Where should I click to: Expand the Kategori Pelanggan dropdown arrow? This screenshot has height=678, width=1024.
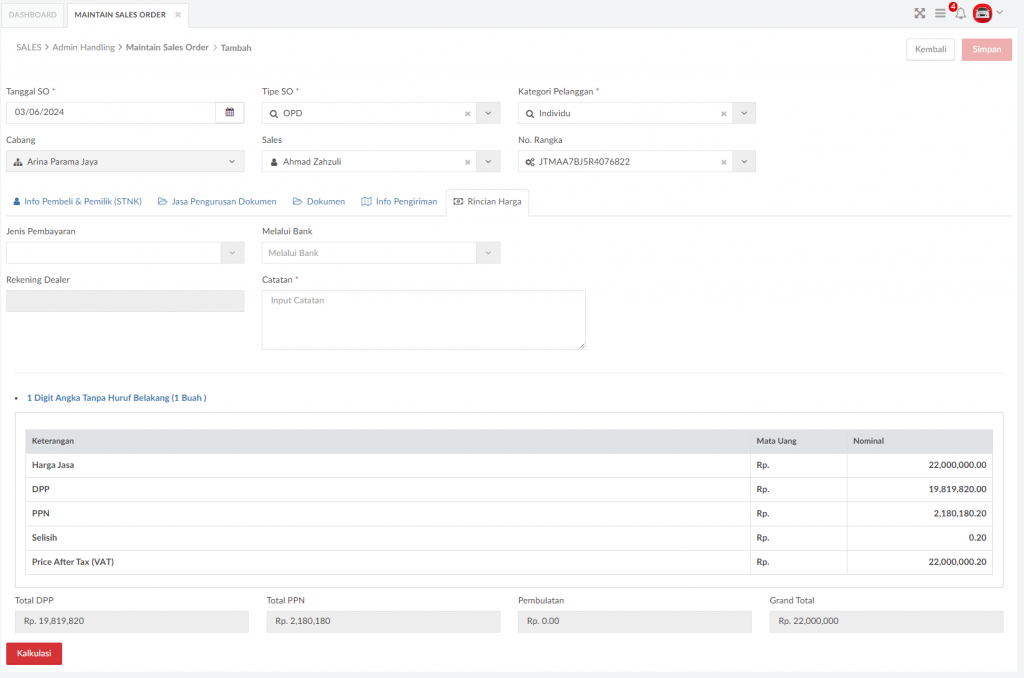[x=744, y=113]
